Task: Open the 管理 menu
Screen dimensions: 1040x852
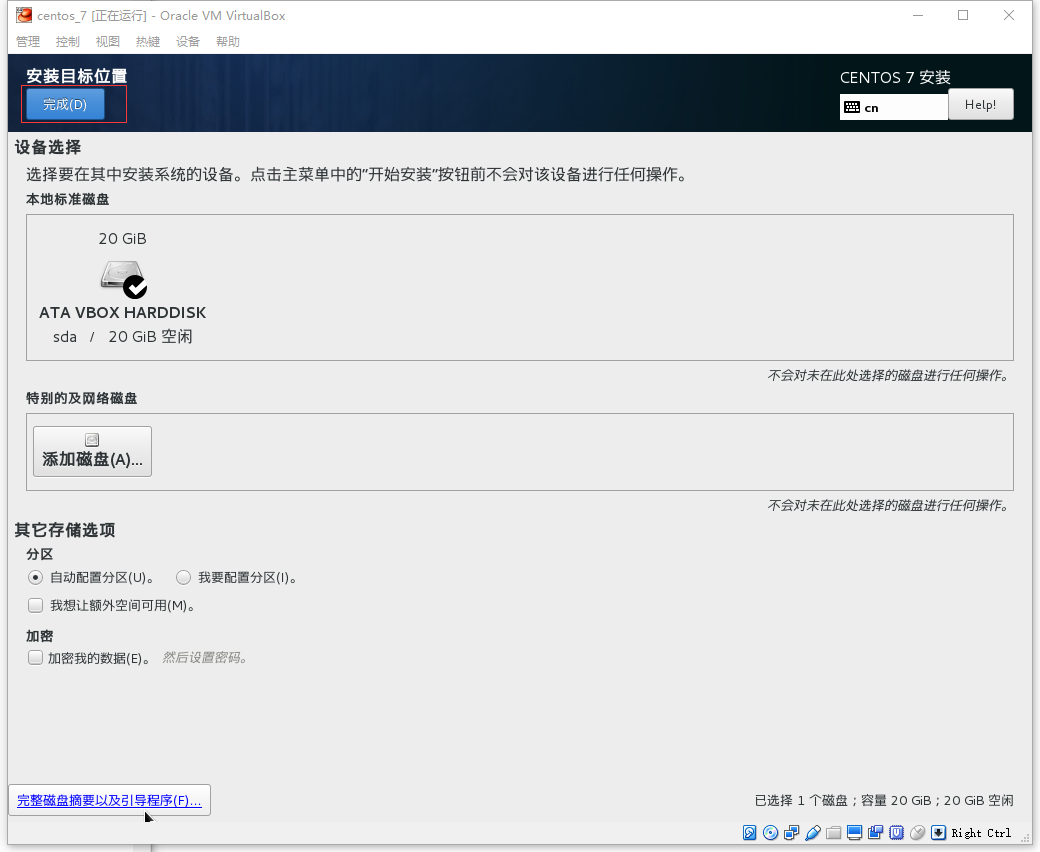Action: (x=28, y=41)
